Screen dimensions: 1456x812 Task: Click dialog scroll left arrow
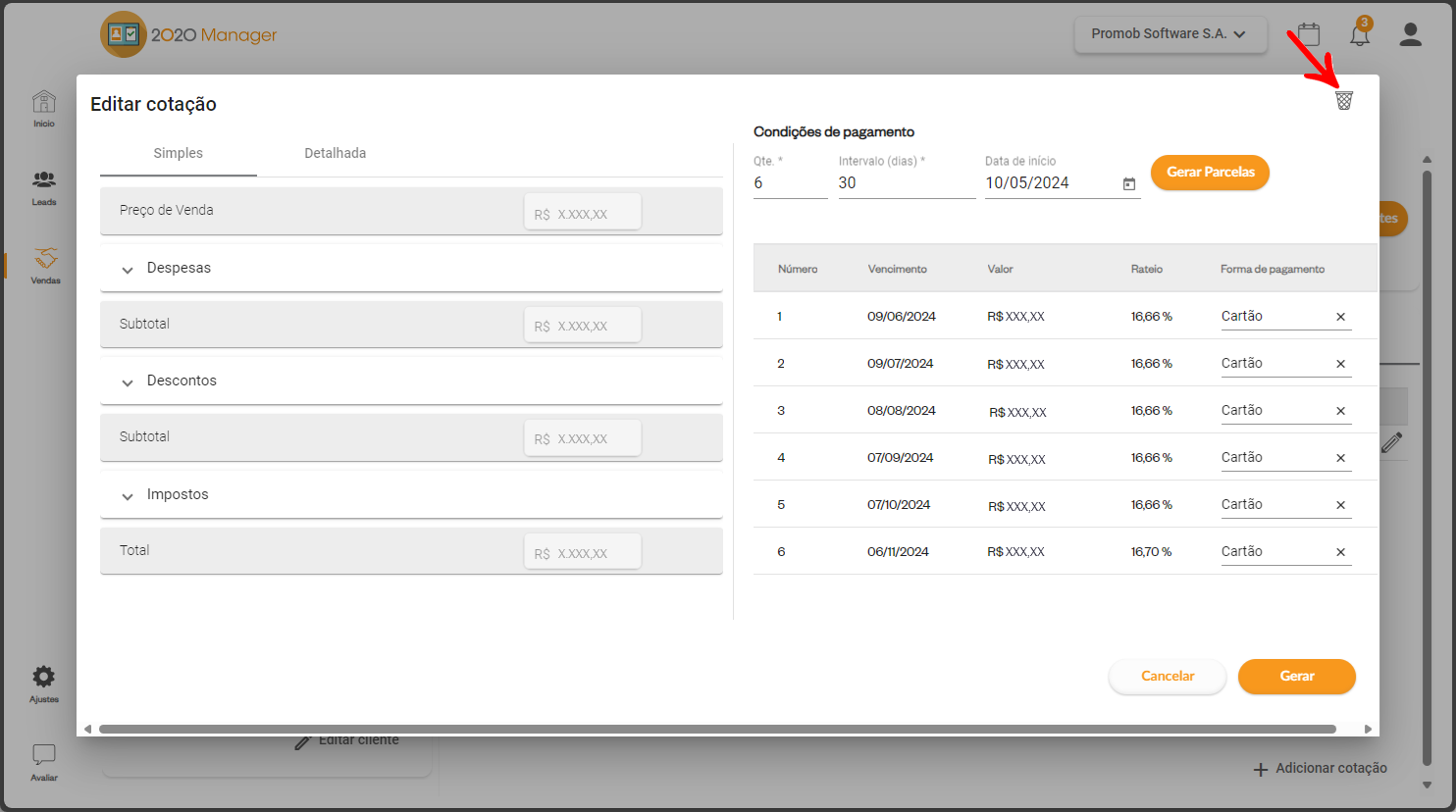coord(87,729)
